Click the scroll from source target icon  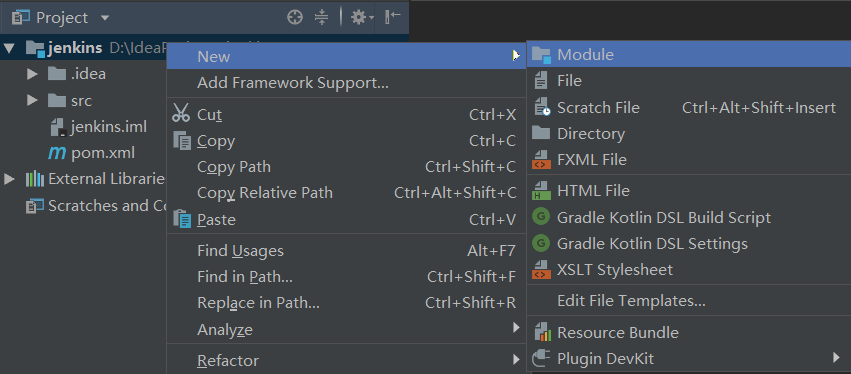295,18
